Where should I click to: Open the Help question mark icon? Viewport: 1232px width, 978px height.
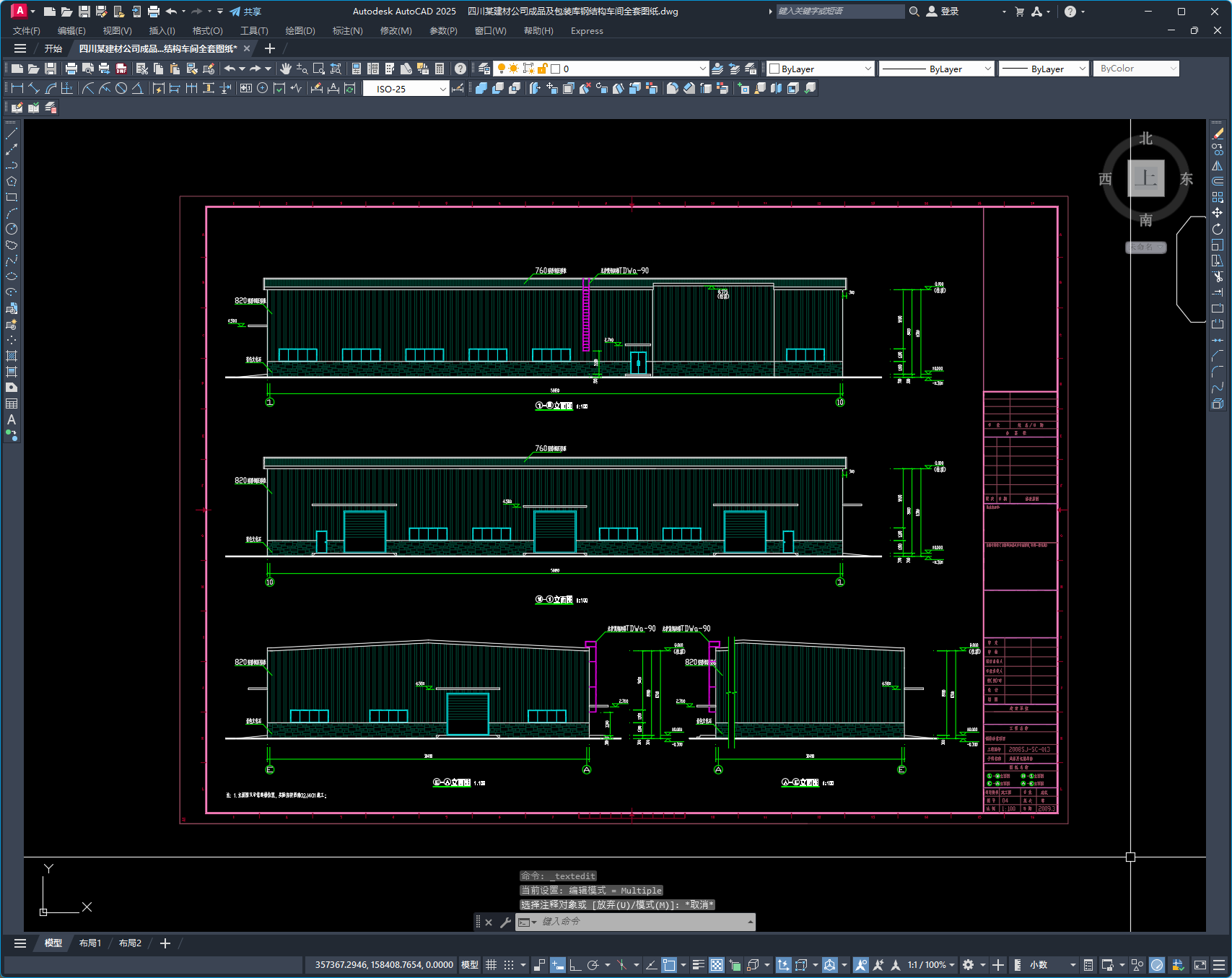point(460,69)
